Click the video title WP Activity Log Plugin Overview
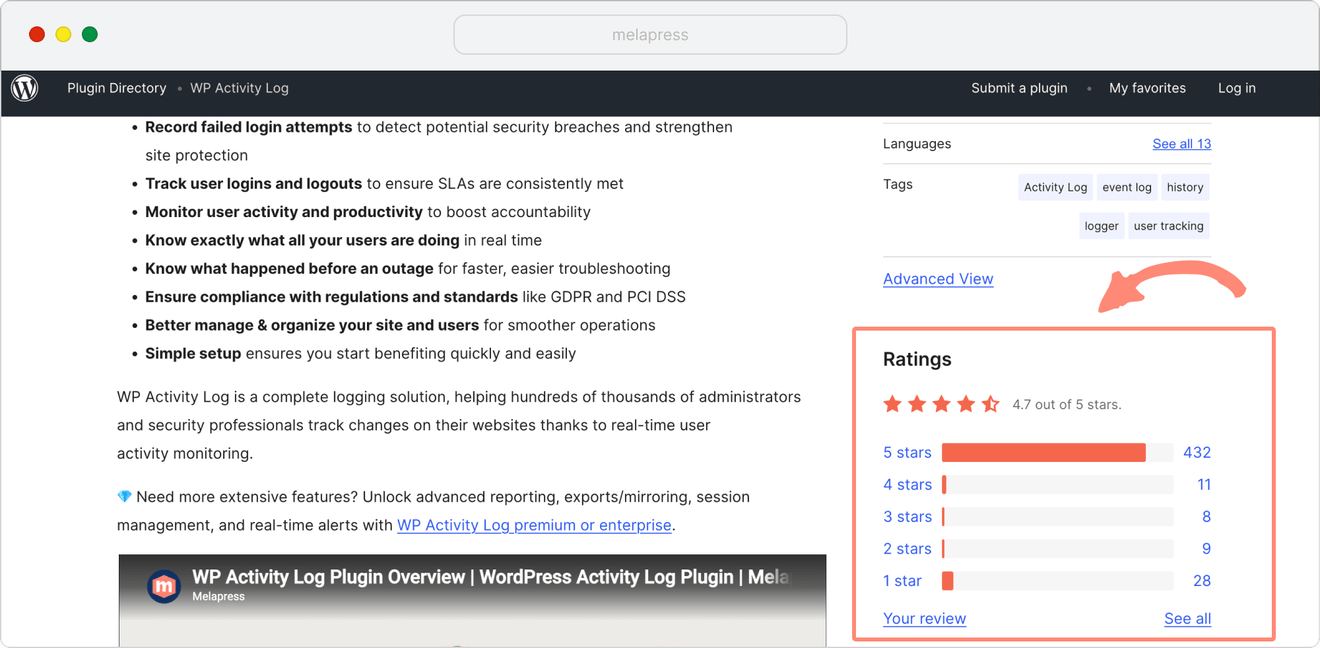 490,577
